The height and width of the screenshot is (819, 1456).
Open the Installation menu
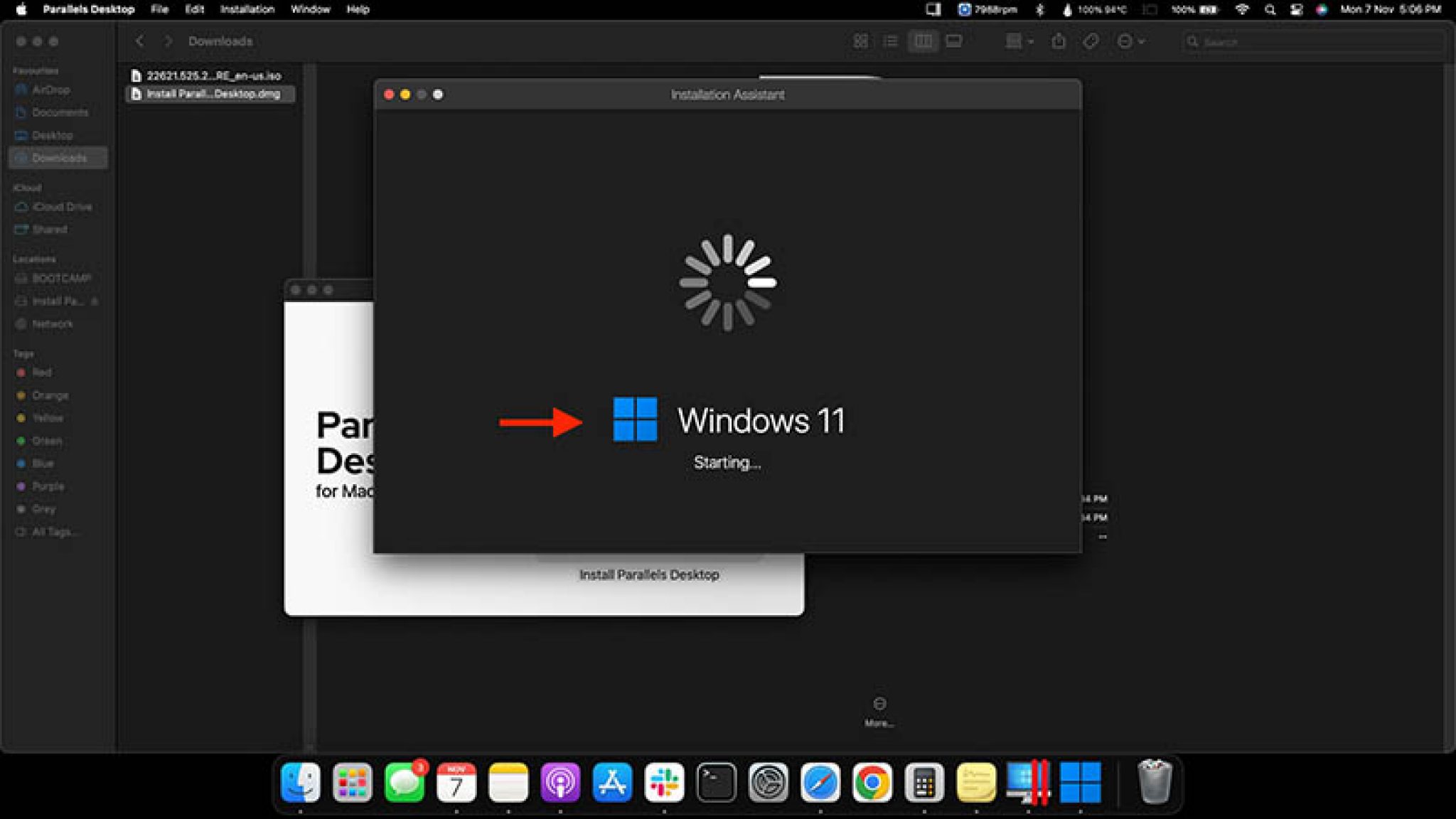[x=247, y=9]
